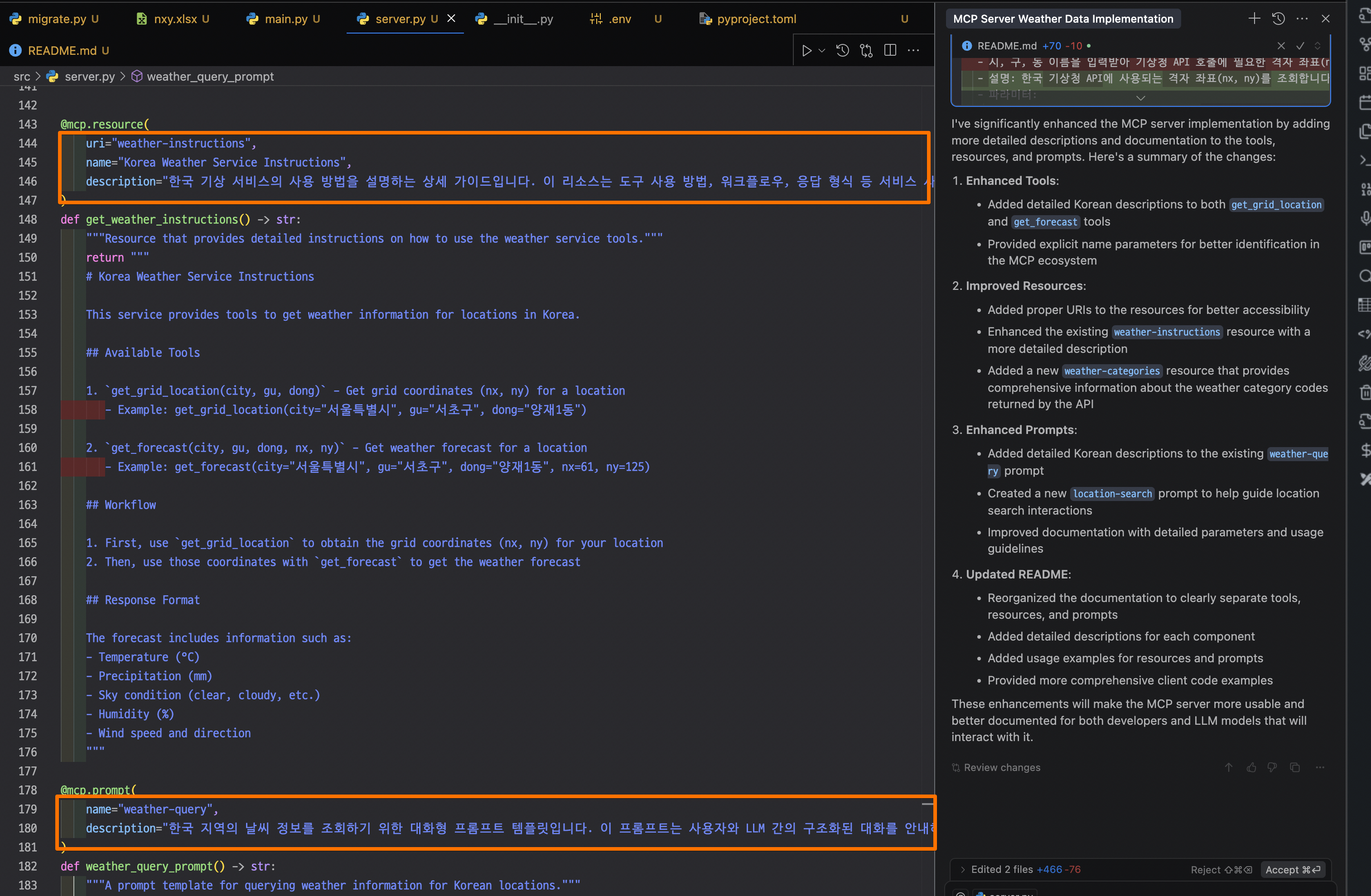
Task: Split the editor to the right
Action: (x=890, y=51)
